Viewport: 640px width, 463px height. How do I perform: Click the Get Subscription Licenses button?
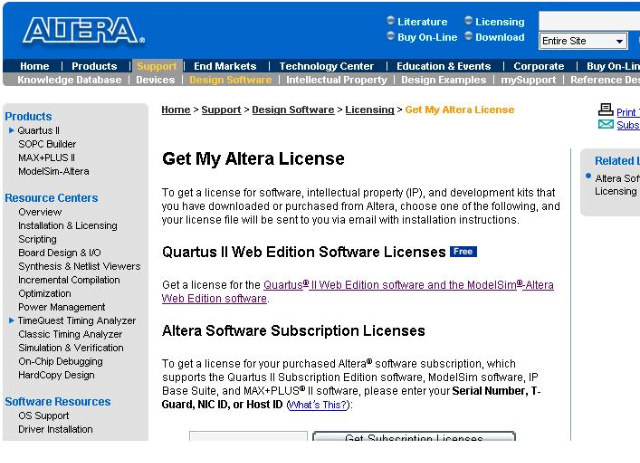(414, 436)
